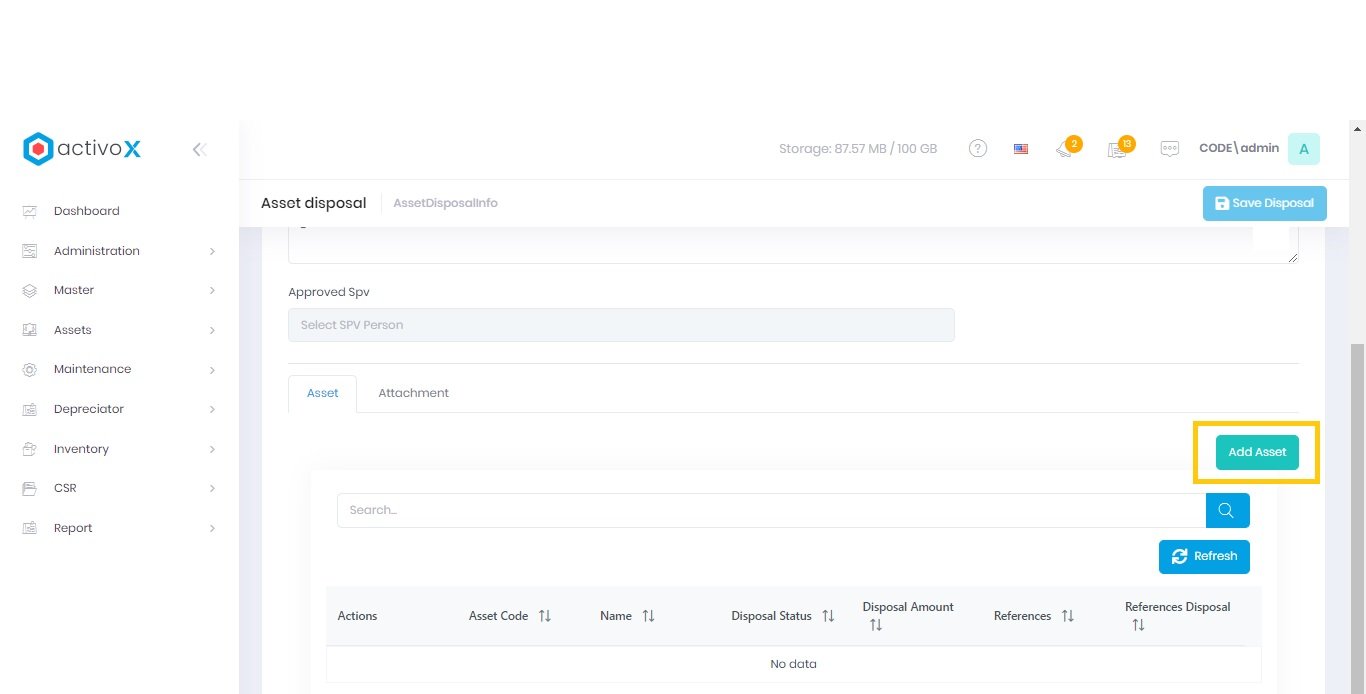Focus the asset Search field
The image size is (1366, 694).
770,510
